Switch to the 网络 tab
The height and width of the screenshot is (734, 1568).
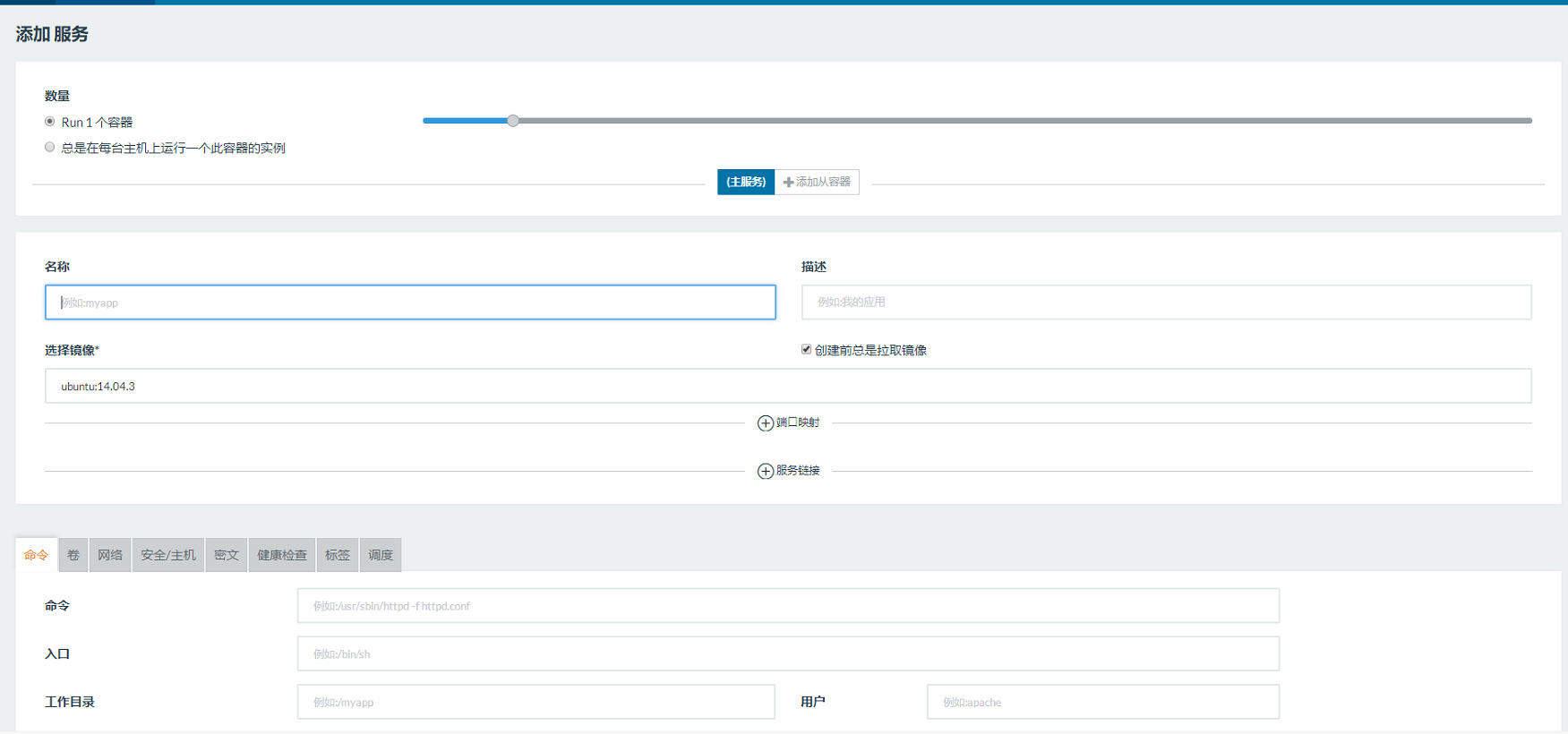pos(110,555)
